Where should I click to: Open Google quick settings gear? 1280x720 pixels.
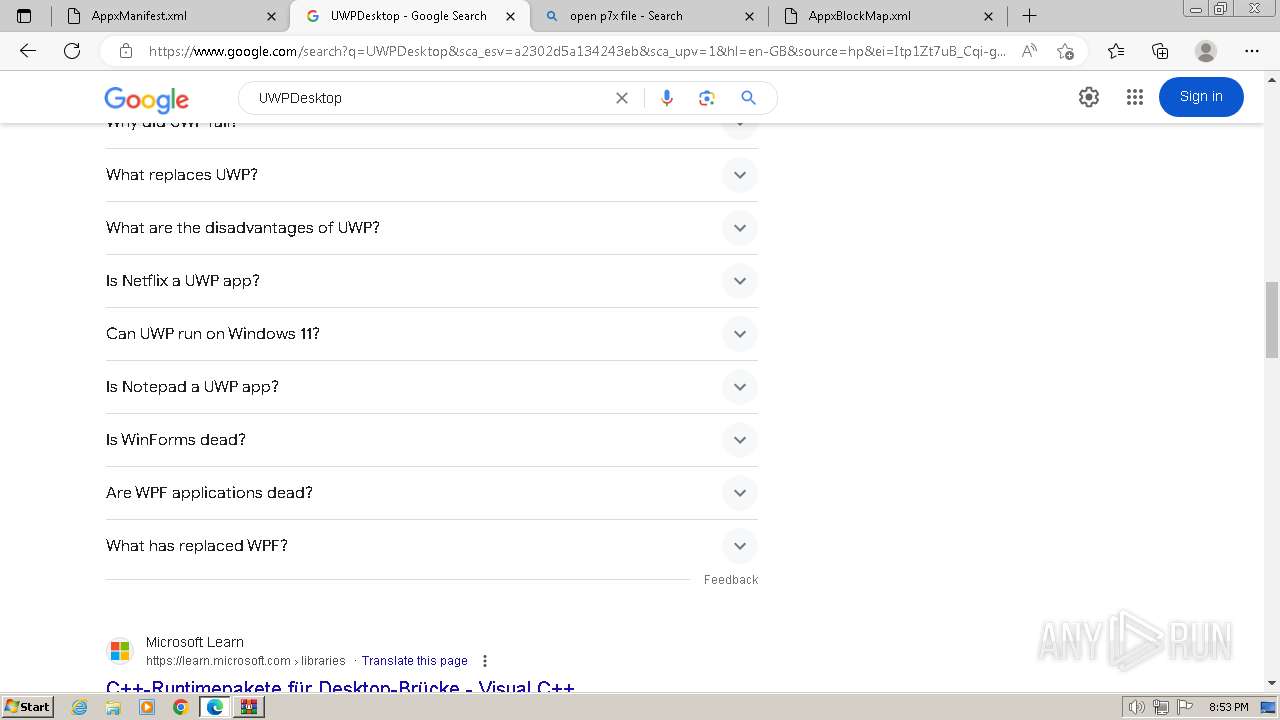click(1089, 97)
